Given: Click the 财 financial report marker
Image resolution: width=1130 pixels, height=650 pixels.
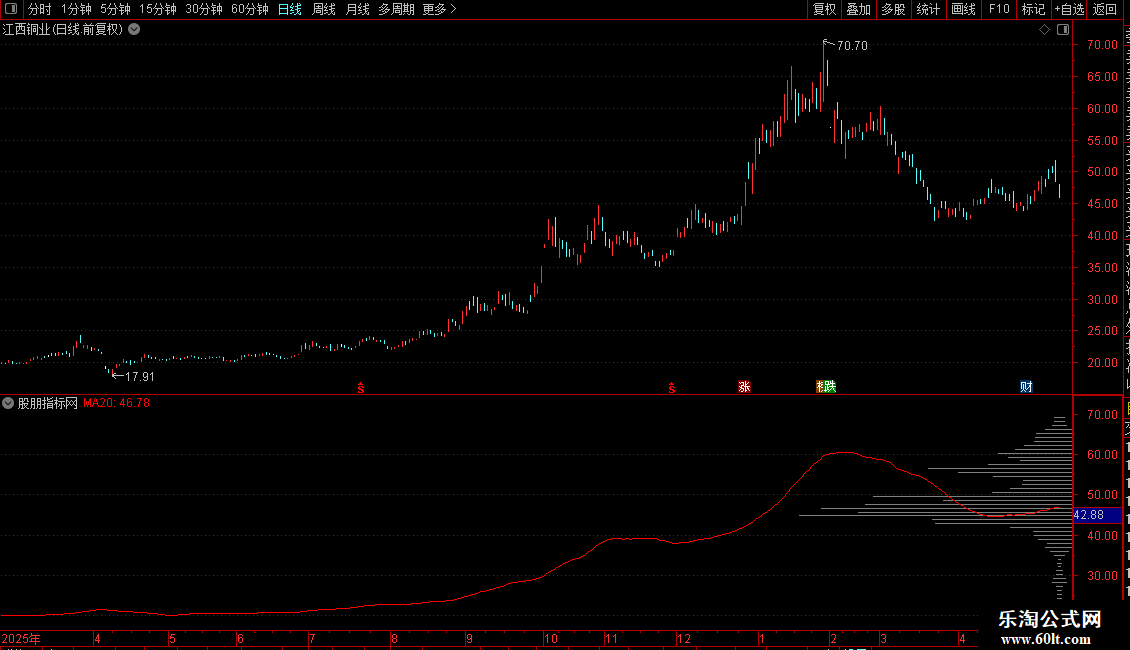Looking at the screenshot, I should pos(1026,387).
